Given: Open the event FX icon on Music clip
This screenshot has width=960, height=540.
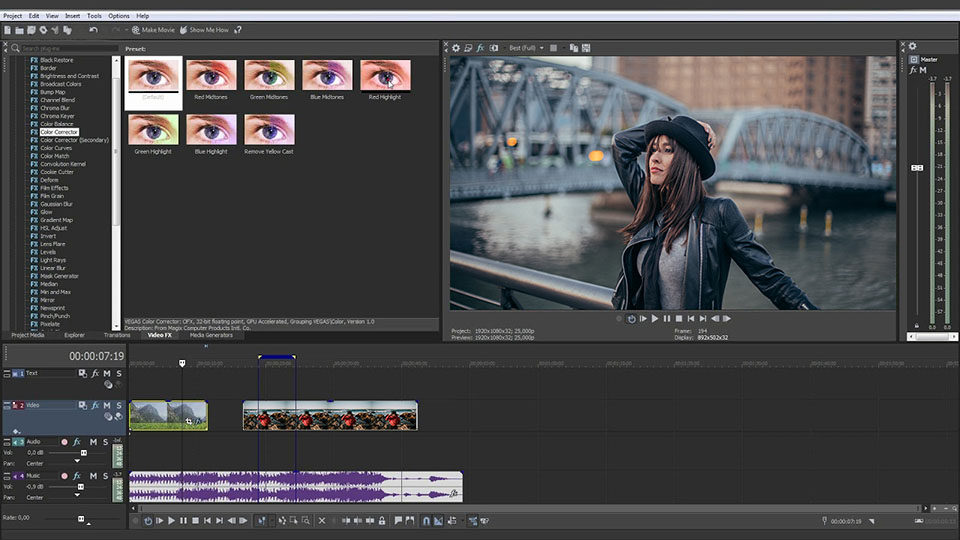Looking at the screenshot, I should pos(454,493).
